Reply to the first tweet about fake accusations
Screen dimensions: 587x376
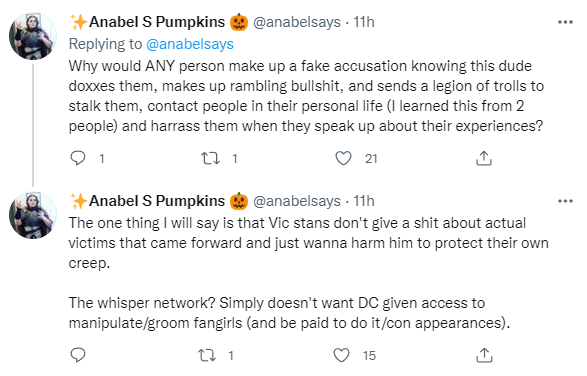coord(78,158)
